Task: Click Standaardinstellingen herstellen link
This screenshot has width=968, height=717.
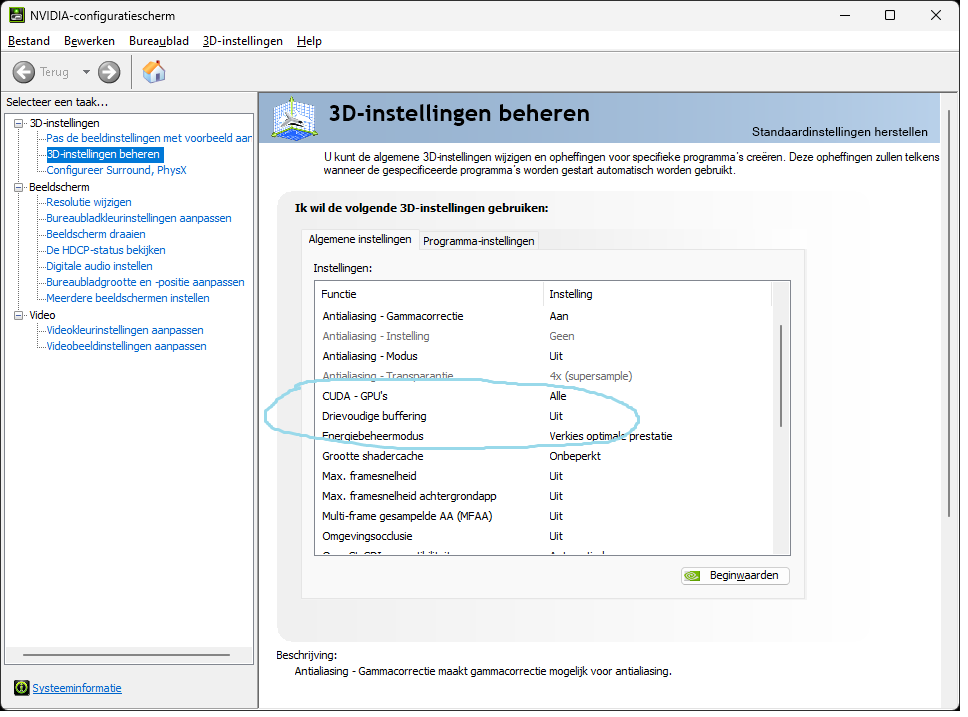Action: coord(840,132)
